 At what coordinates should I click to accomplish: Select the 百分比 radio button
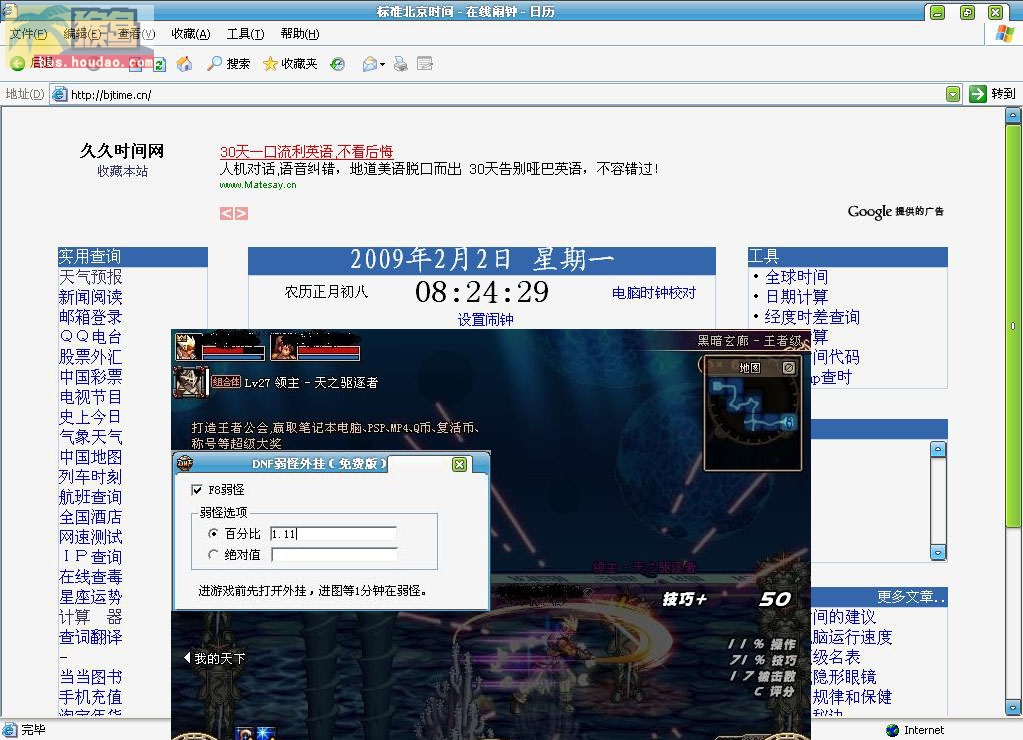click(x=213, y=534)
